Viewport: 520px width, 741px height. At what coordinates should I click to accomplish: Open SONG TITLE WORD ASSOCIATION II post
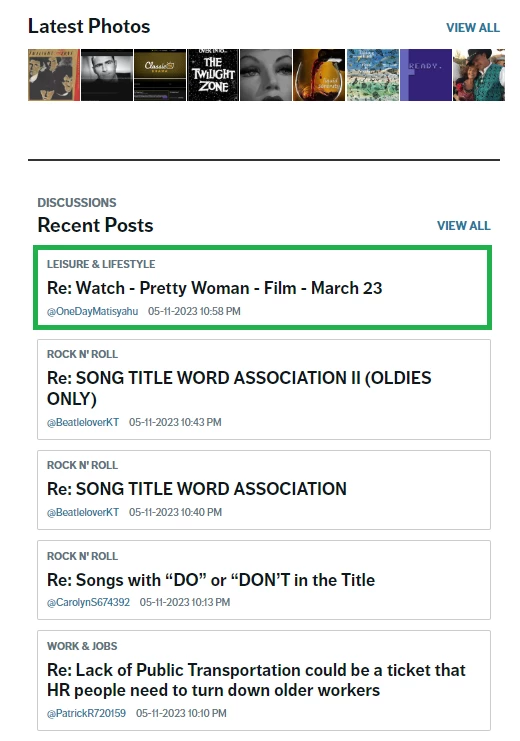pyautogui.click(x=239, y=388)
